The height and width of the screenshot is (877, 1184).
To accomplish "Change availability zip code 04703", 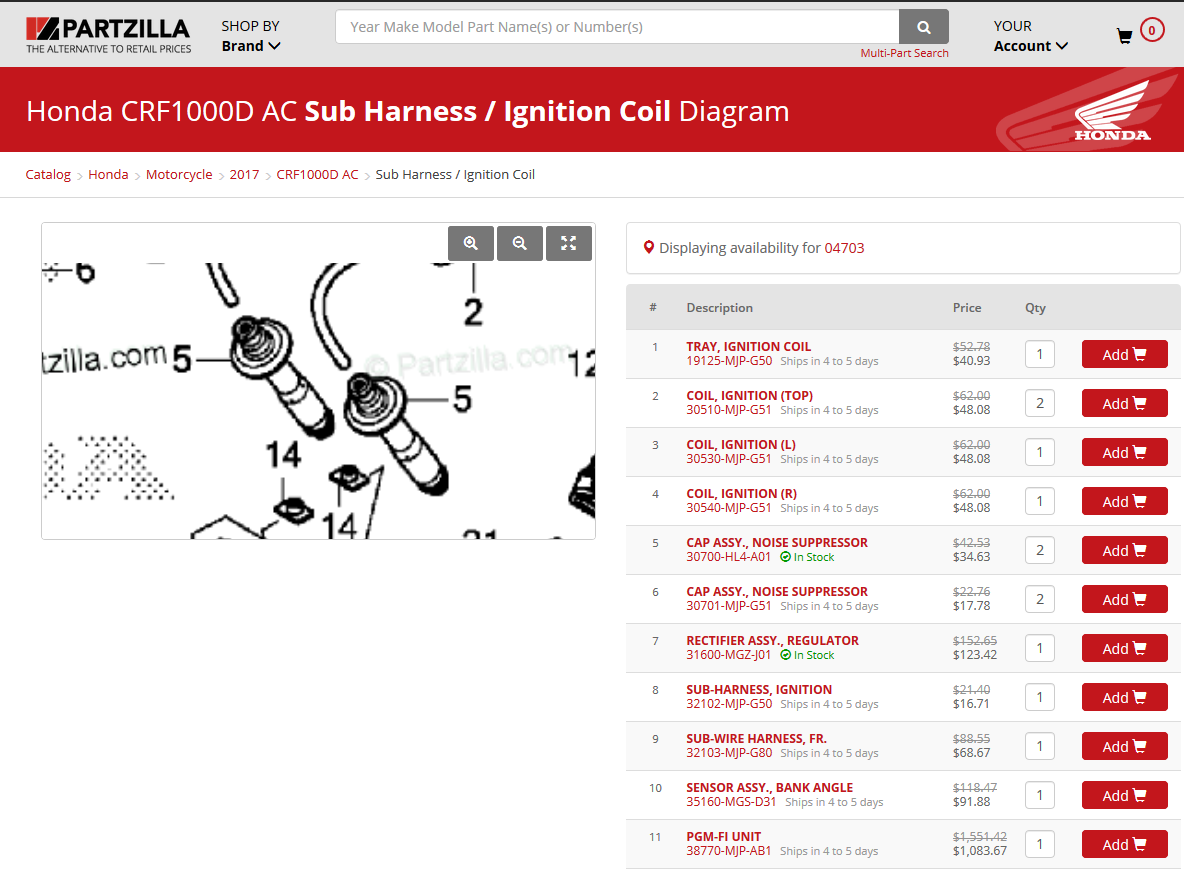I will pyautogui.click(x=844, y=248).
